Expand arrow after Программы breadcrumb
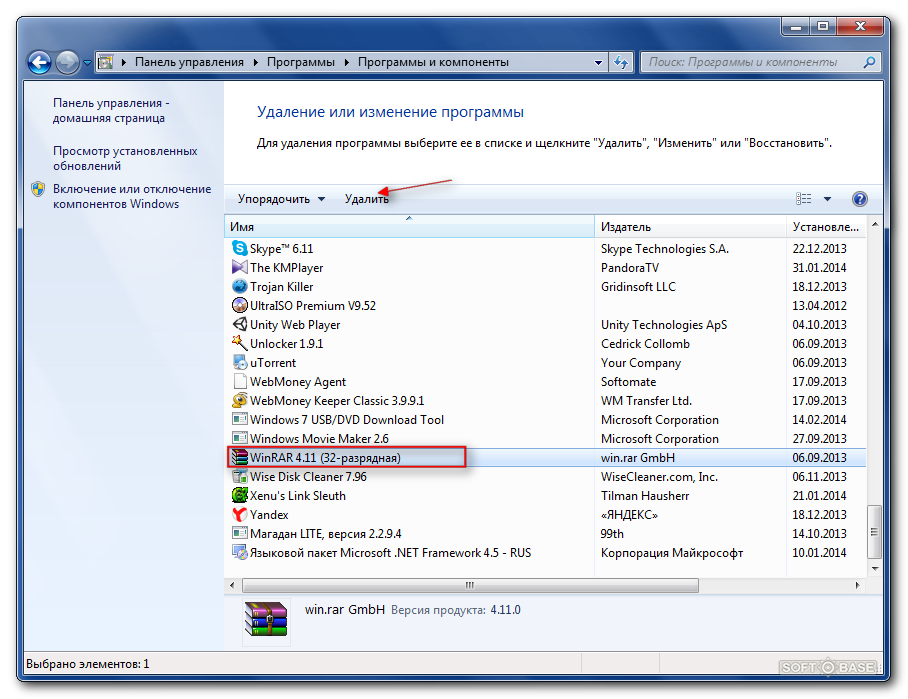 coord(346,62)
